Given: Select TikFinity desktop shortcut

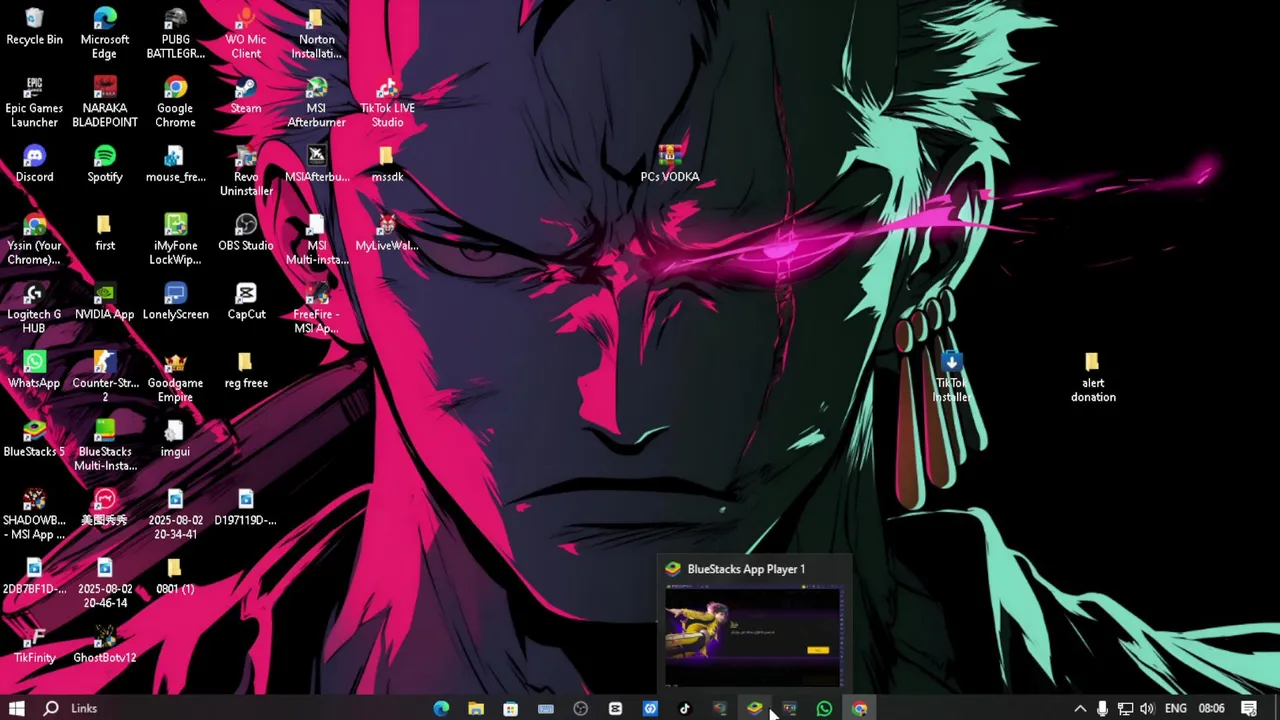Looking at the screenshot, I should (x=34, y=646).
